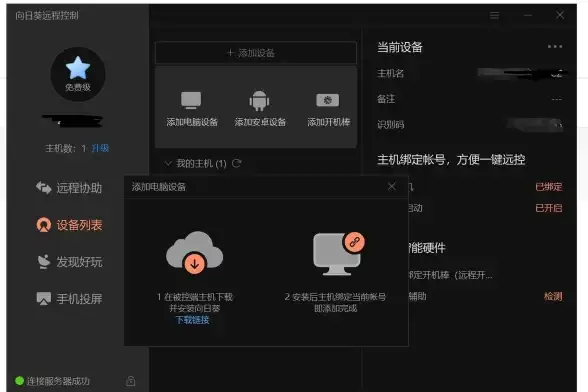The image size is (588, 392).
Task: Click 在被控端主机下载 step 1 text
Action: (195, 297)
